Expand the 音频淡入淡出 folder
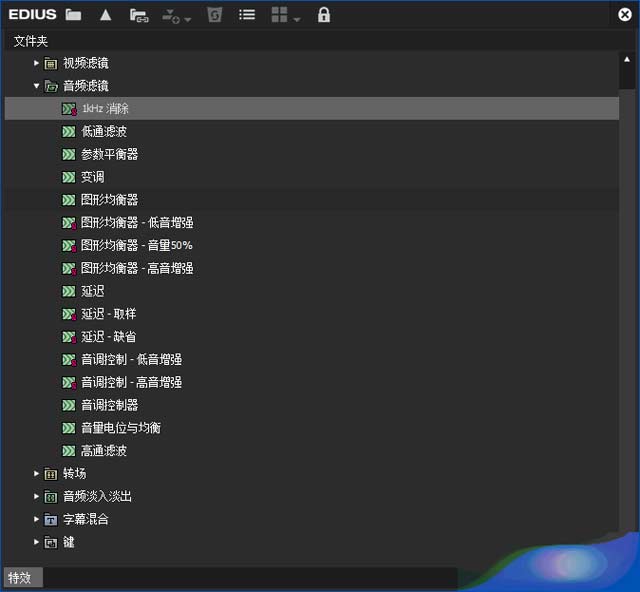Image resolution: width=640 pixels, height=592 pixels. coord(36,496)
